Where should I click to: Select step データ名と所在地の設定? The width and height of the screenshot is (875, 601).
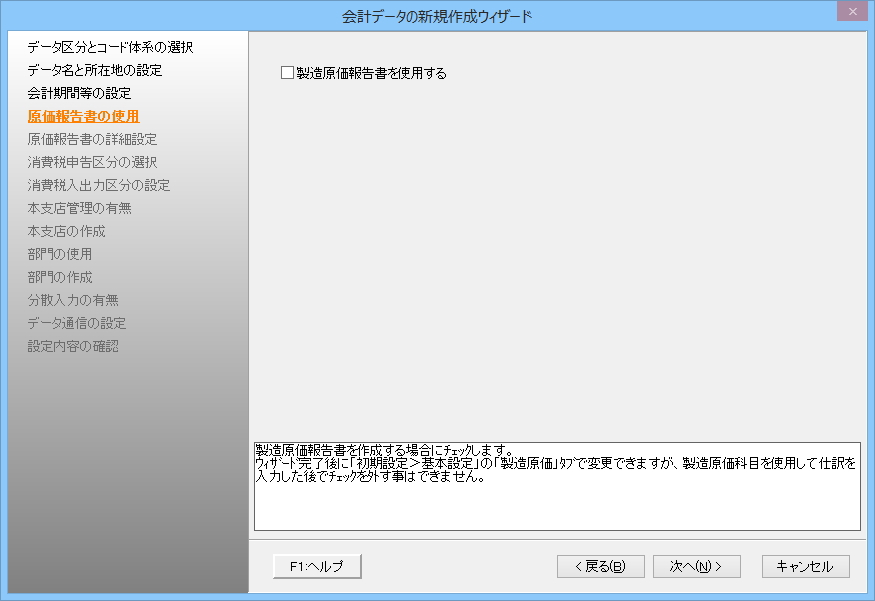95,70
